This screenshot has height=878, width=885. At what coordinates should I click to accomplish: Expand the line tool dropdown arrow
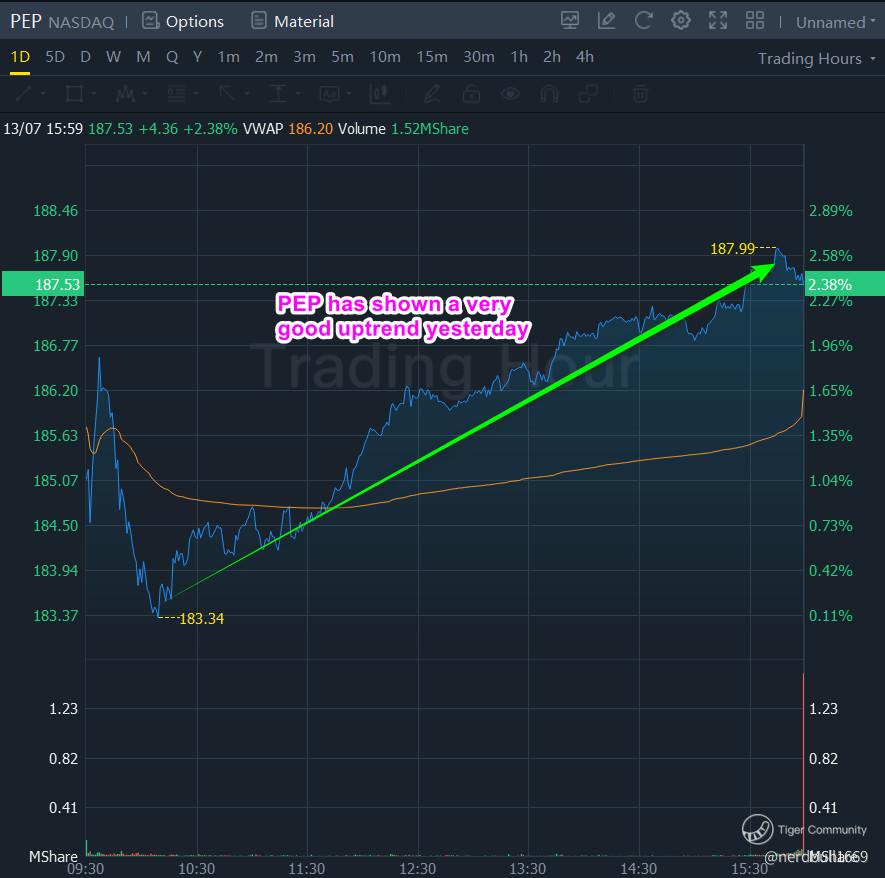[42, 93]
